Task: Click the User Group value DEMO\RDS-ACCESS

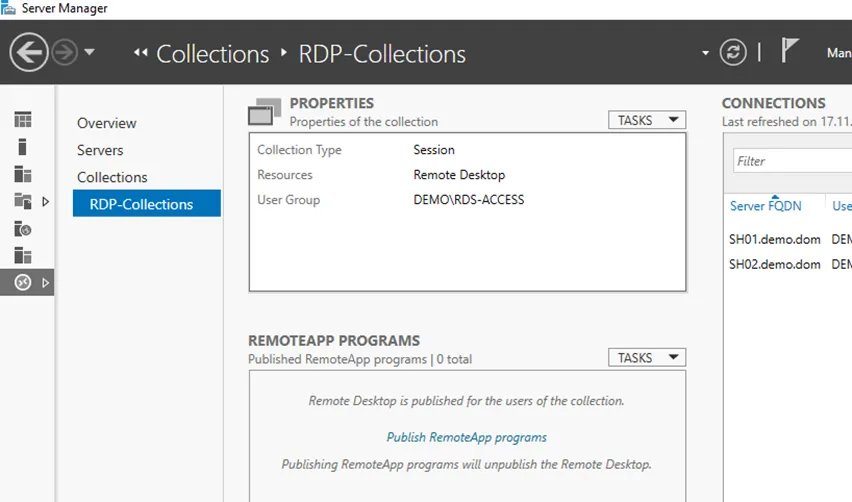Action: (469, 200)
